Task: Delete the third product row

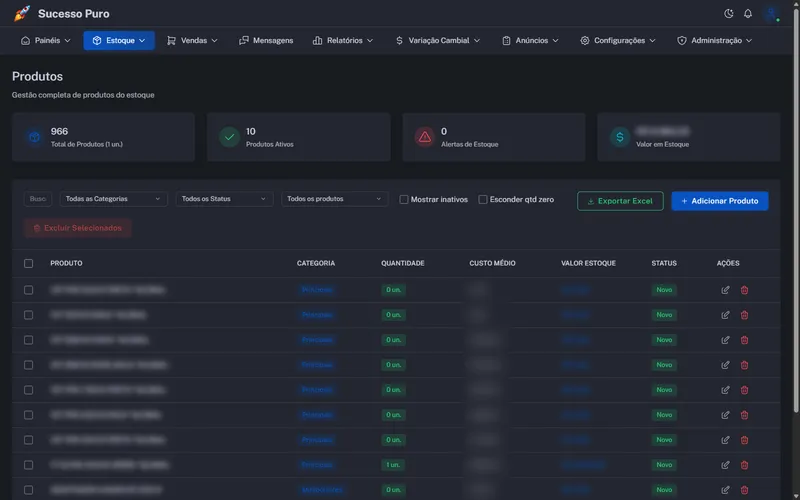Action: tap(744, 340)
